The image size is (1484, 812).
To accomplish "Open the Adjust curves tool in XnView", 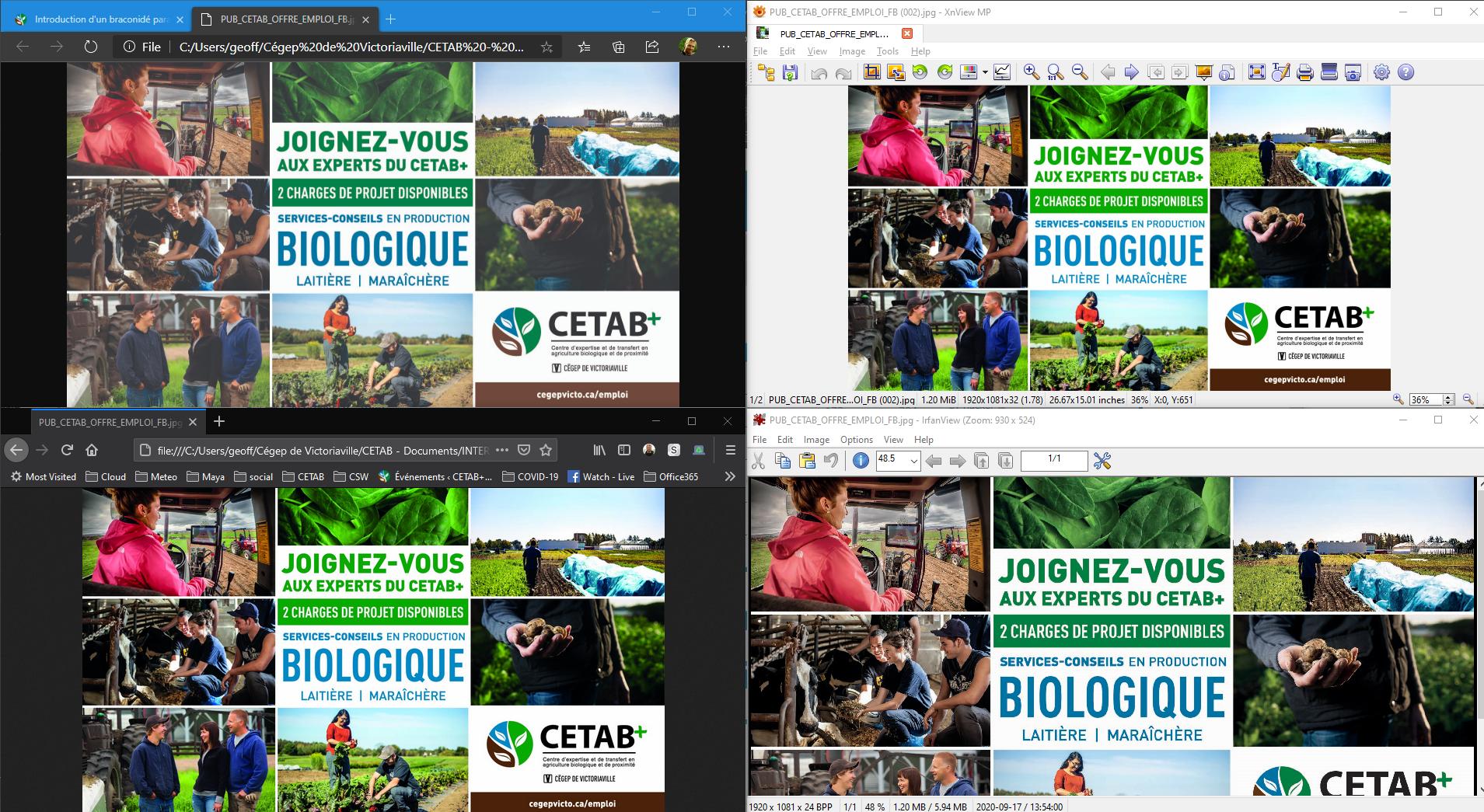I will (x=1002, y=73).
